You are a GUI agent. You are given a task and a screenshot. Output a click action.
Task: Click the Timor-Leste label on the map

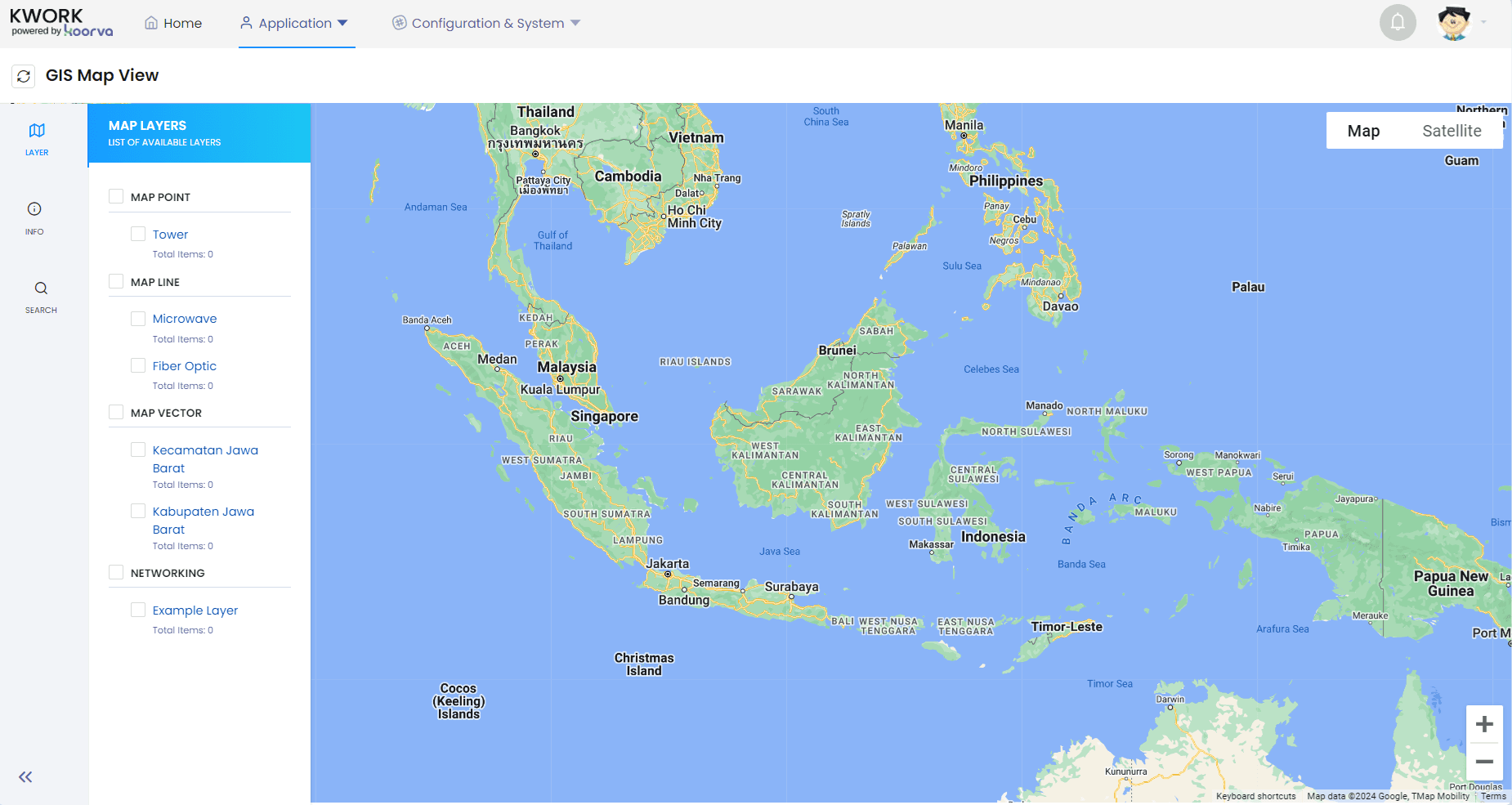click(x=1067, y=627)
